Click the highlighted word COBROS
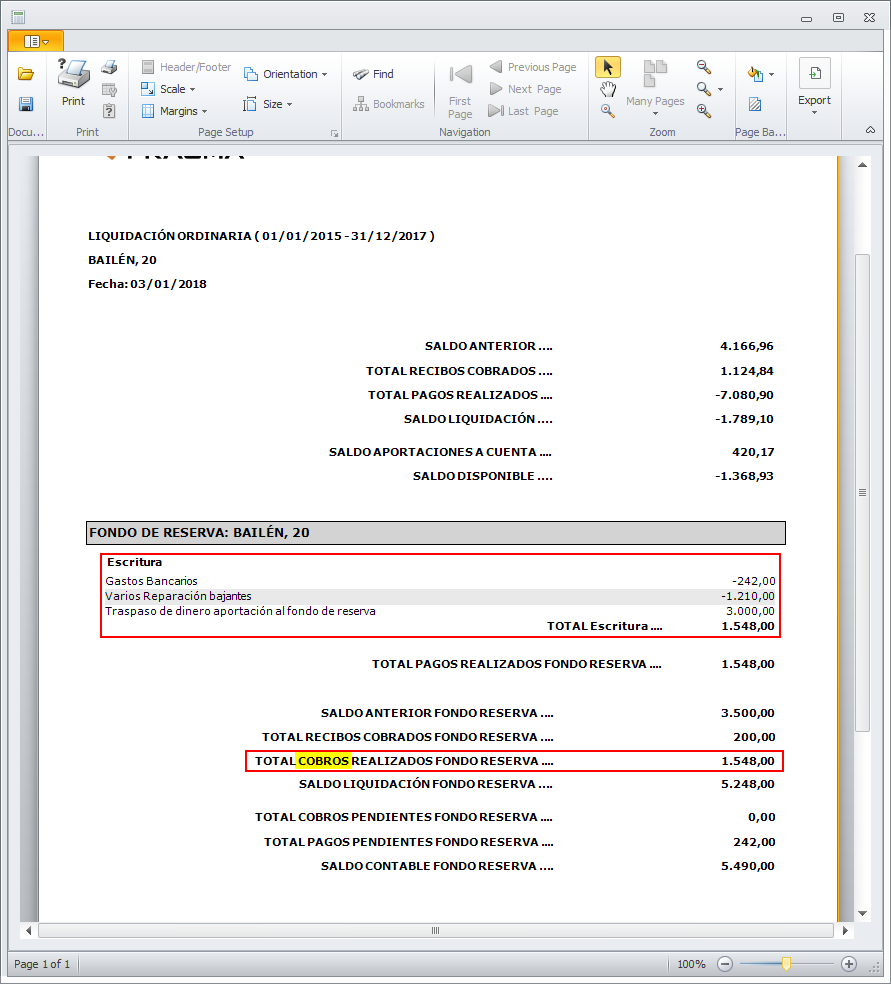891x984 pixels. [x=323, y=761]
